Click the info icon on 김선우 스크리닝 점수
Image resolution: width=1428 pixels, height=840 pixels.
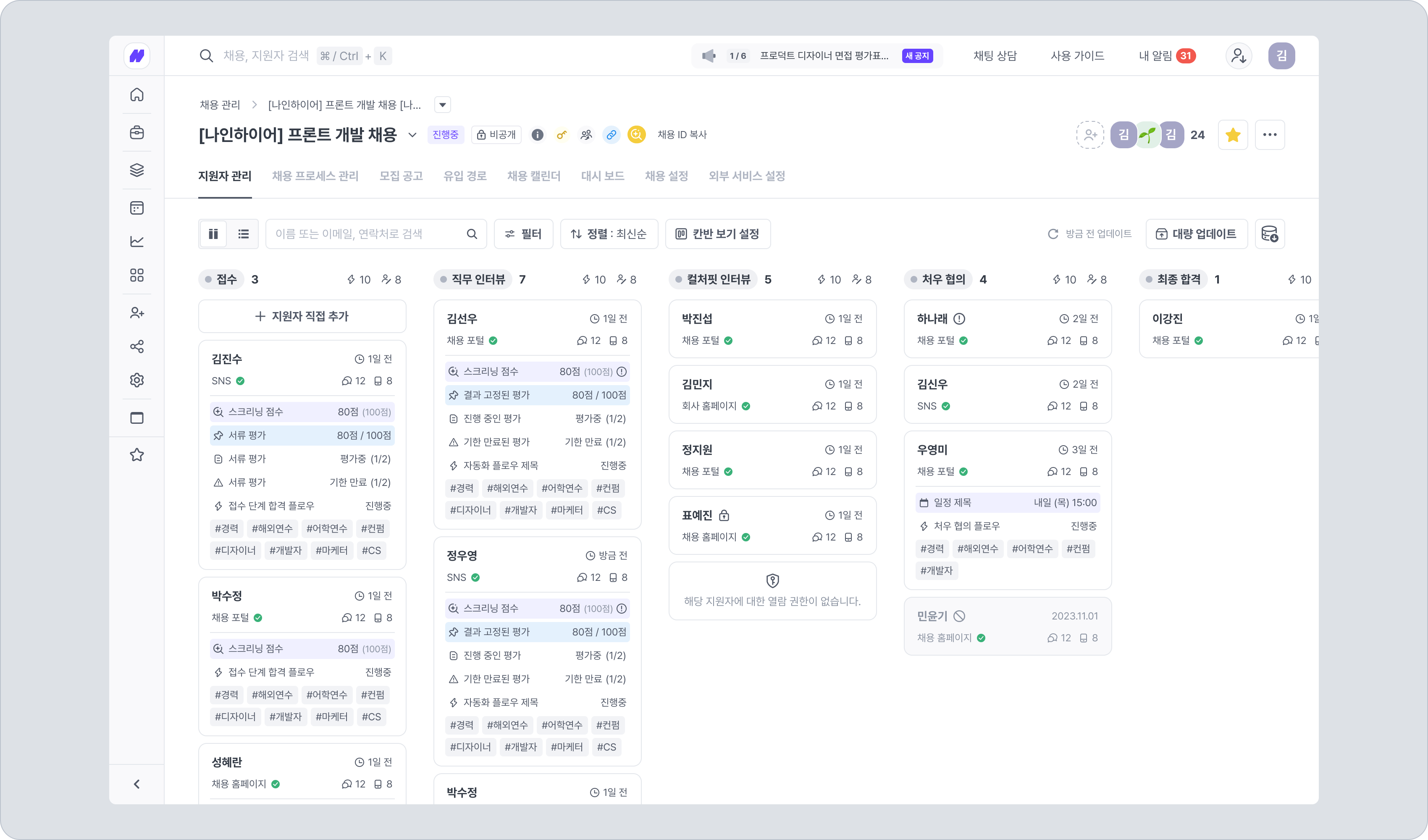tap(621, 372)
